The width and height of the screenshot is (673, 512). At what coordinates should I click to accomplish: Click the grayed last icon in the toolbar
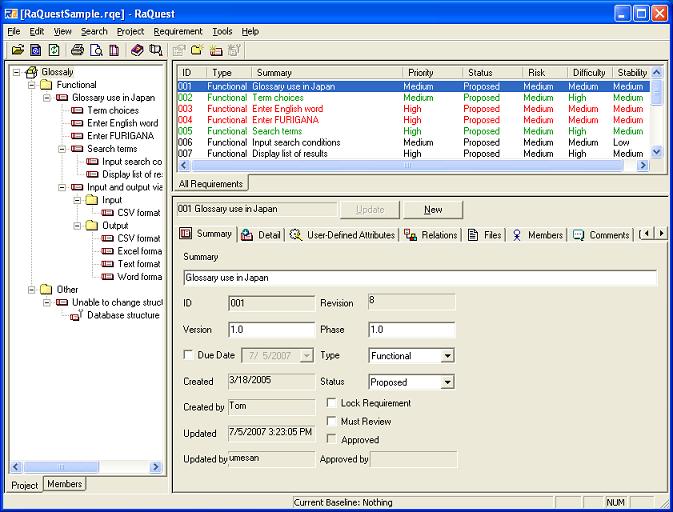pos(234,50)
